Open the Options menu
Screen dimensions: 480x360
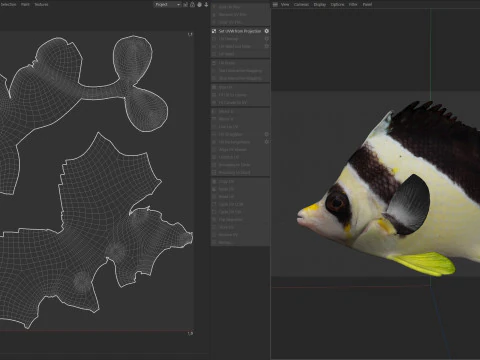[x=337, y=4]
